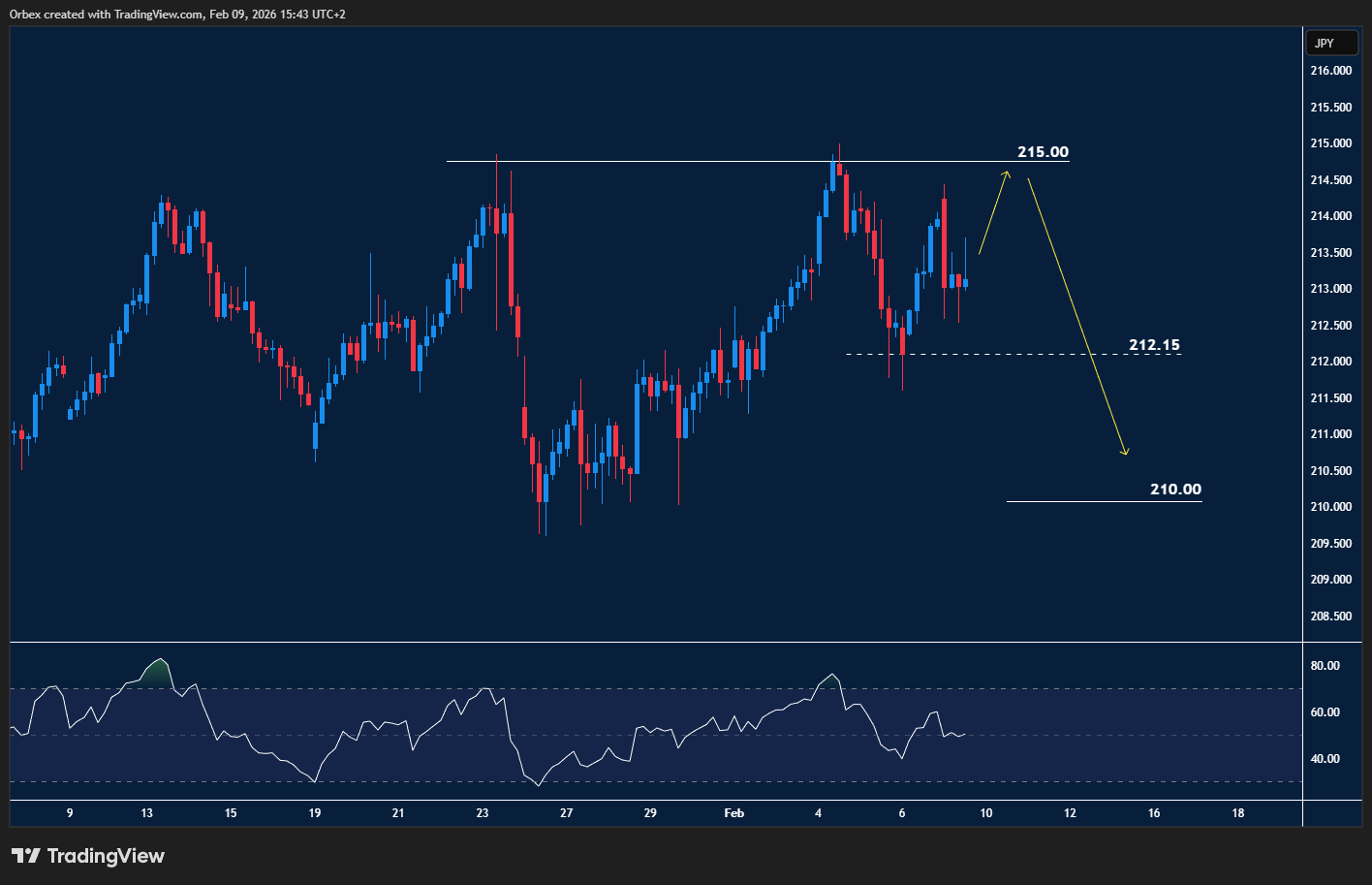Select the 212.15 dashed support label
Screen dimensions: 1372x885
[1154, 345]
